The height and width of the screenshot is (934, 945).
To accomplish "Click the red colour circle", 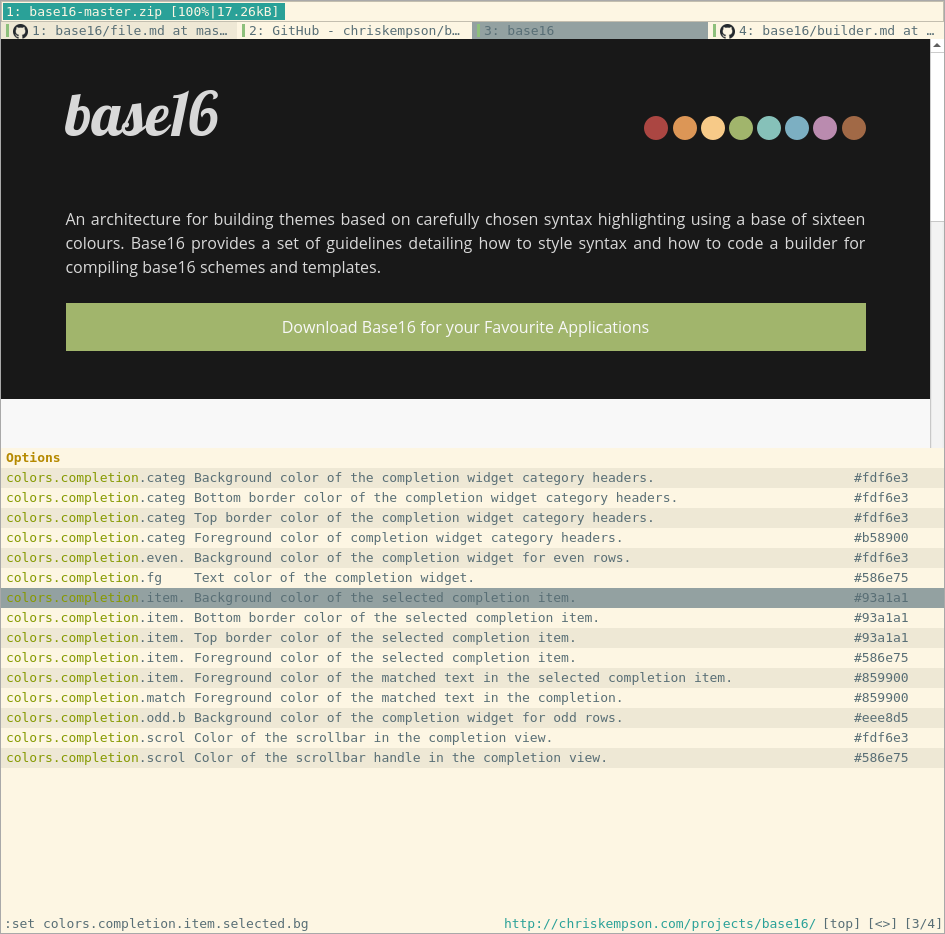I will coord(656,128).
